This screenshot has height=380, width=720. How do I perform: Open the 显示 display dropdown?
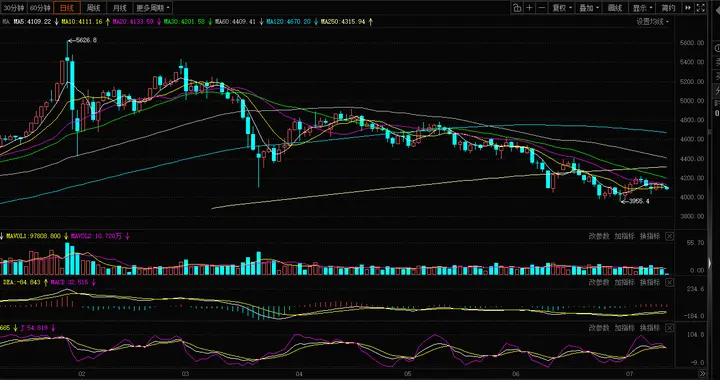tap(642, 8)
